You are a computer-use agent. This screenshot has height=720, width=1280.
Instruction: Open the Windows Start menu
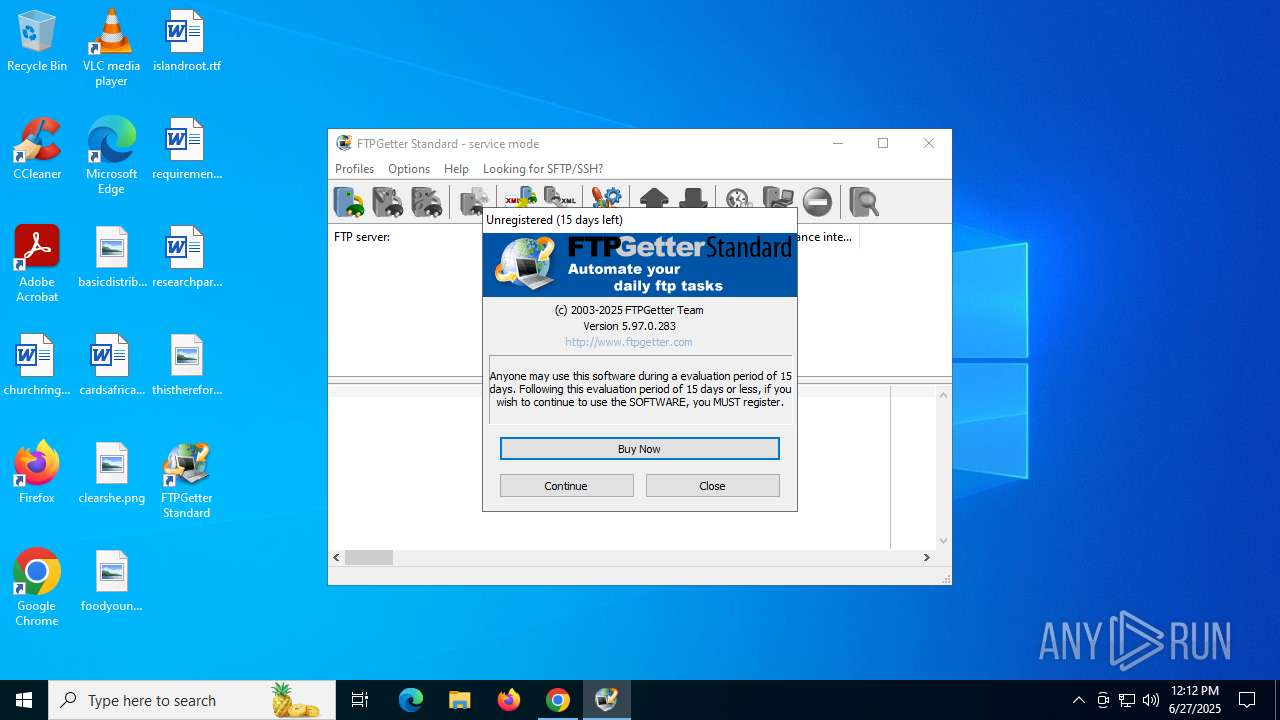pyautogui.click(x=24, y=700)
